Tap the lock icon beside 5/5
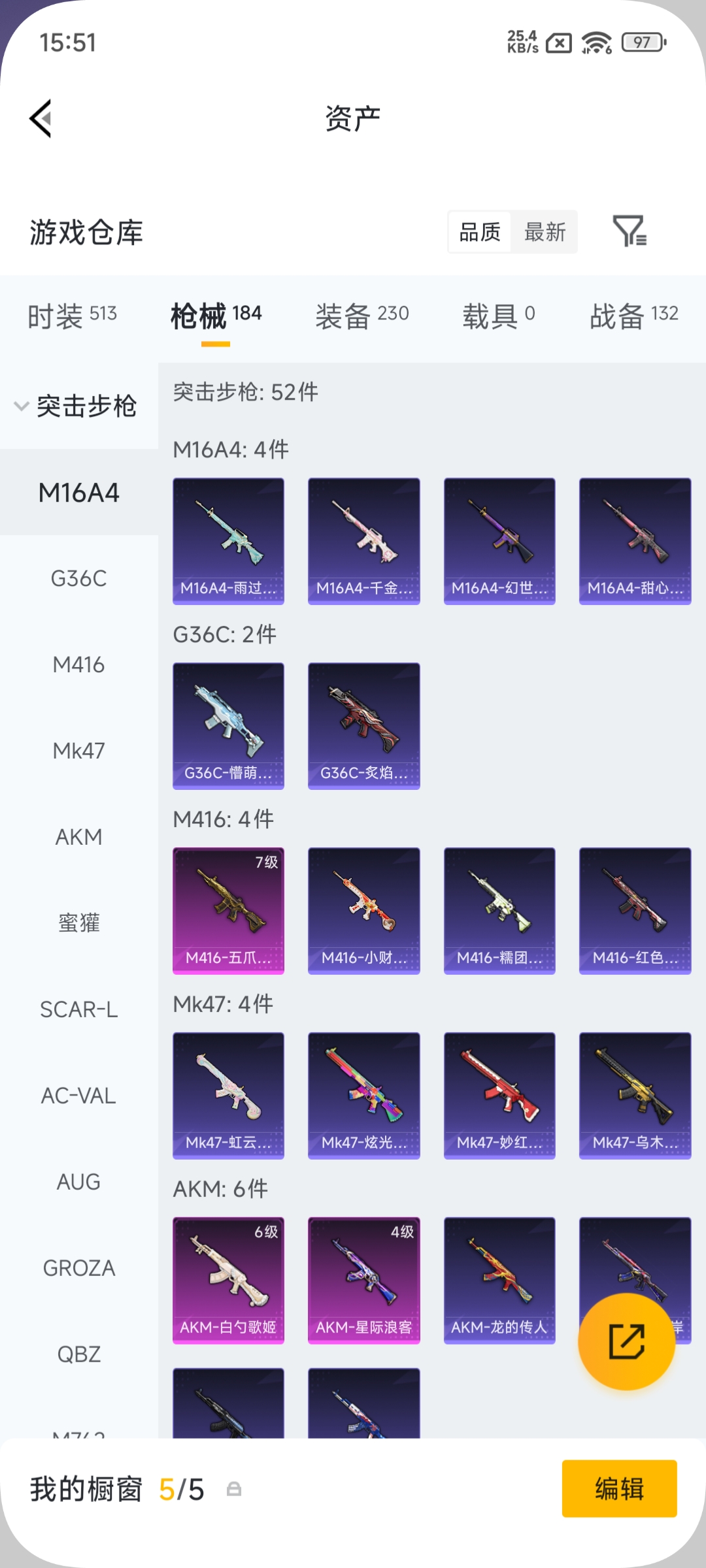The height and width of the screenshot is (1568, 706). point(234,1489)
